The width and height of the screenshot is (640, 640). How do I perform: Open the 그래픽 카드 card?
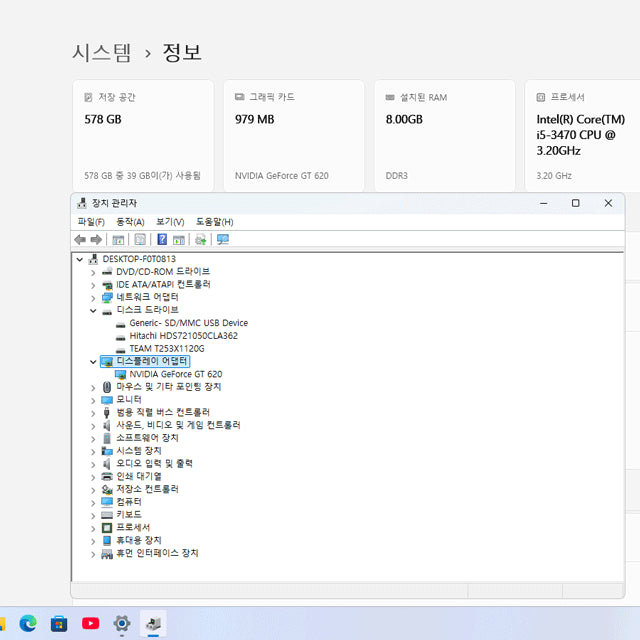coord(293,136)
